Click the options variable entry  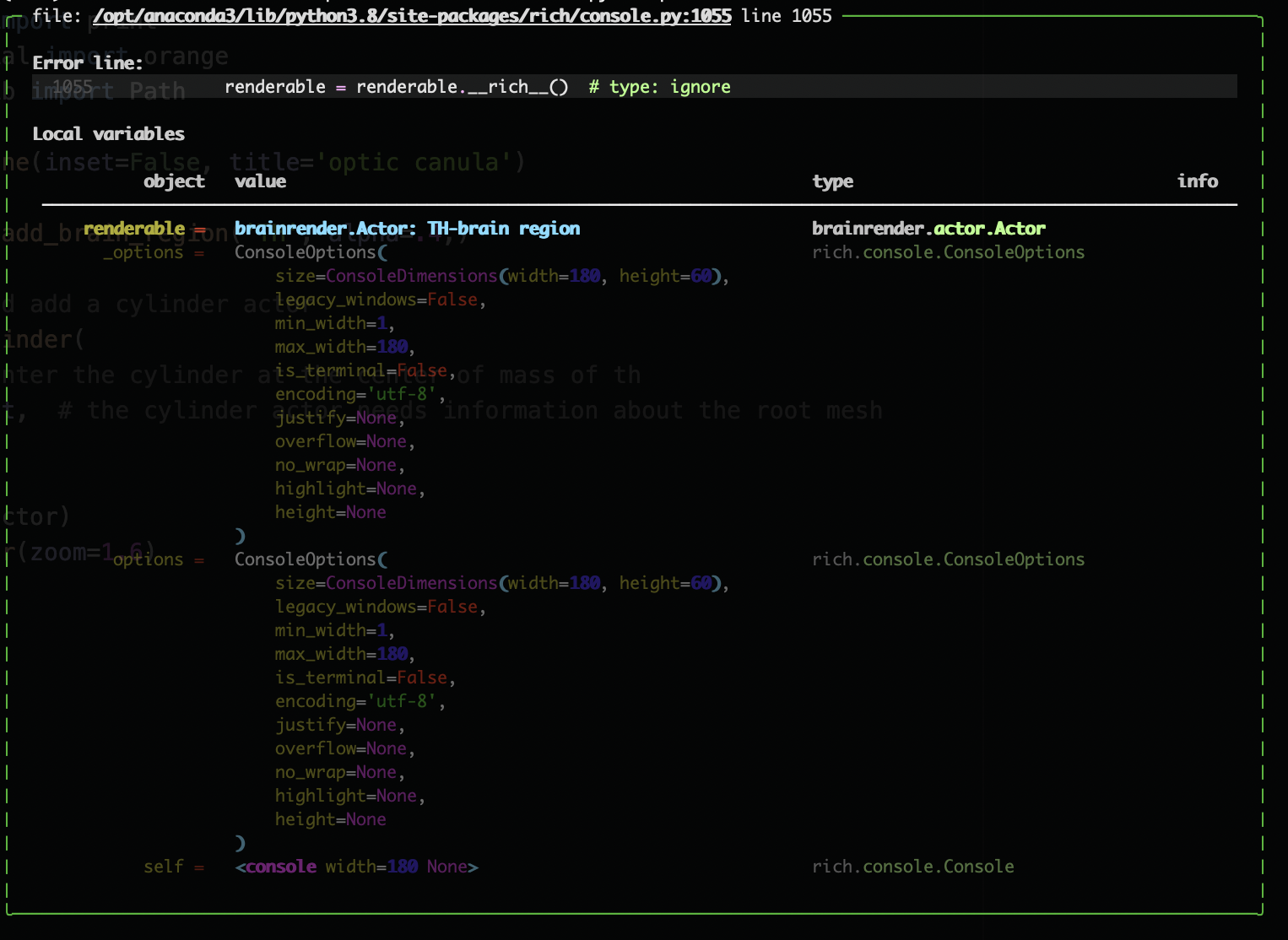(x=149, y=559)
